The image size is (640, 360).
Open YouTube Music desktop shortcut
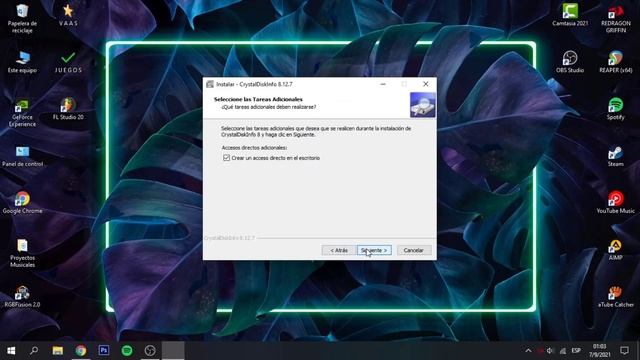click(x=616, y=203)
